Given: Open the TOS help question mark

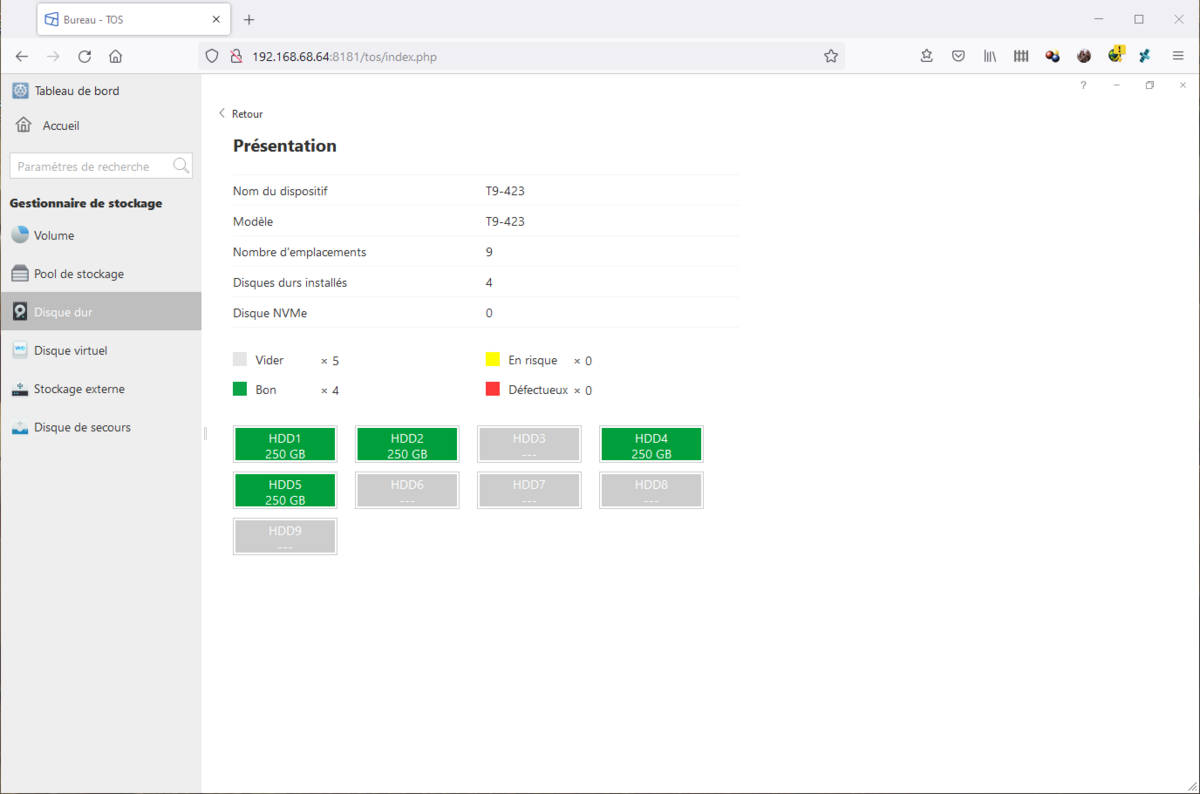Looking at the screenshot, I should (1083, 86).
